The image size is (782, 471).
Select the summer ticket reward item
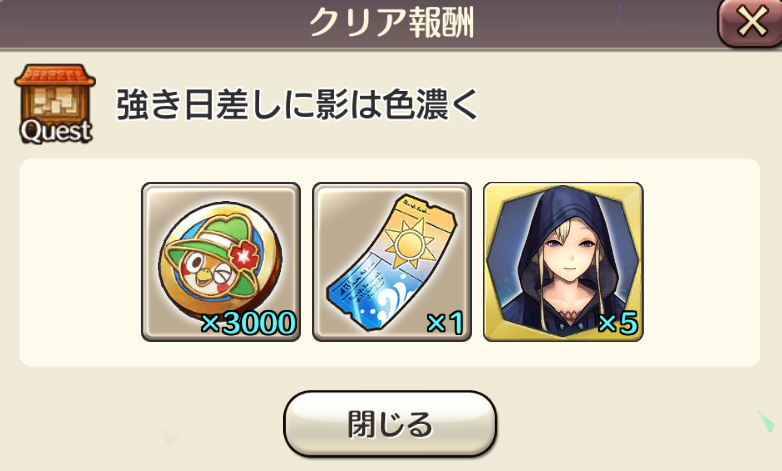[x=392, y=262]
